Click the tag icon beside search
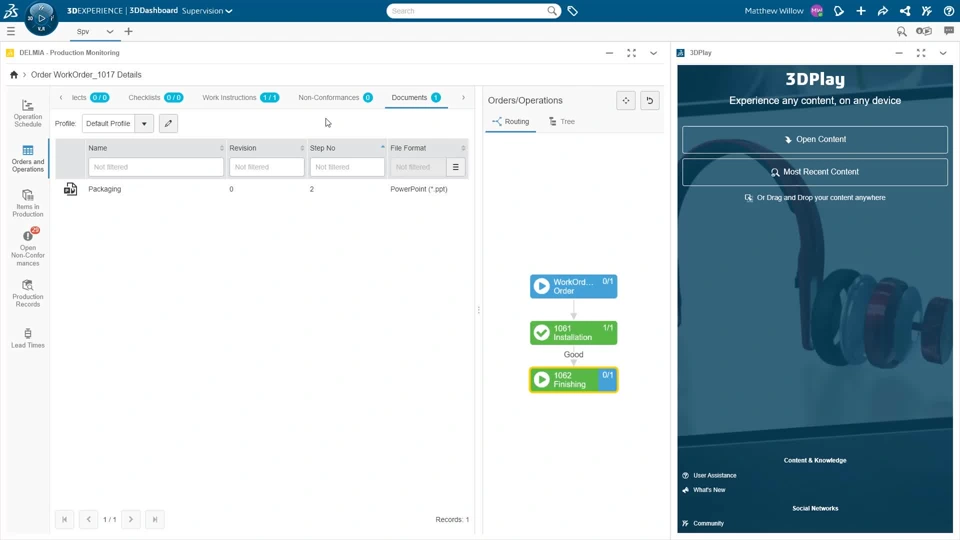This screenshot has height=540, width=960. tap(572, 11)
